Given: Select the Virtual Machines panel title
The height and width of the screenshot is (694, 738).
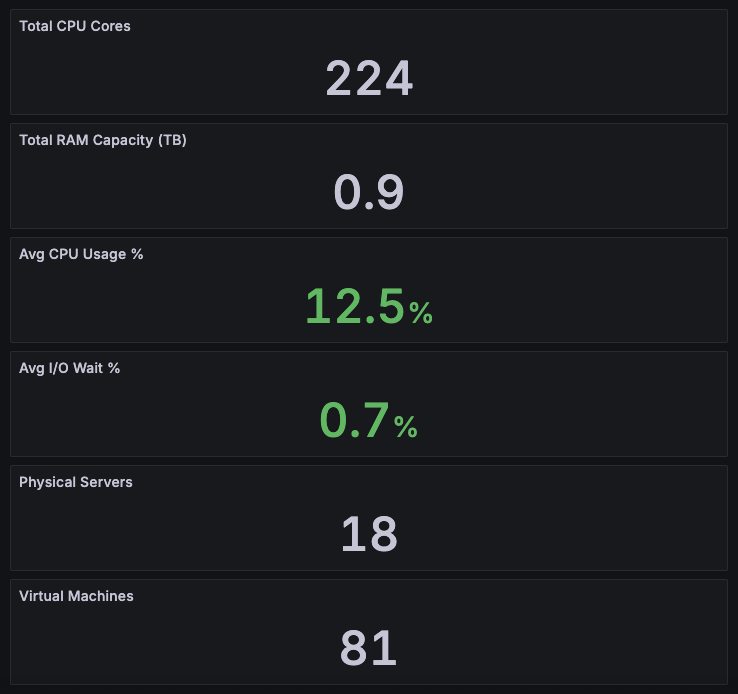Looking at the screenshot, I should (76, 596).
